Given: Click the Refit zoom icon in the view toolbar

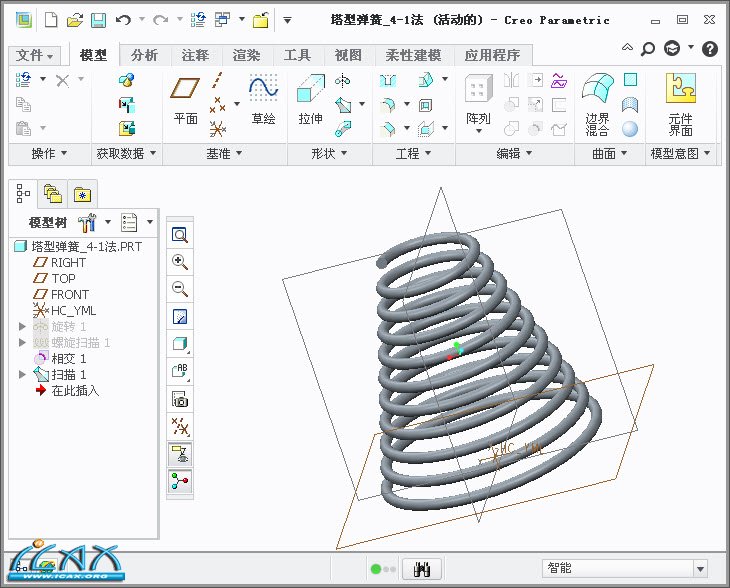Looking at the screenshot, I should pyautogui.click(x=180, y=234).
